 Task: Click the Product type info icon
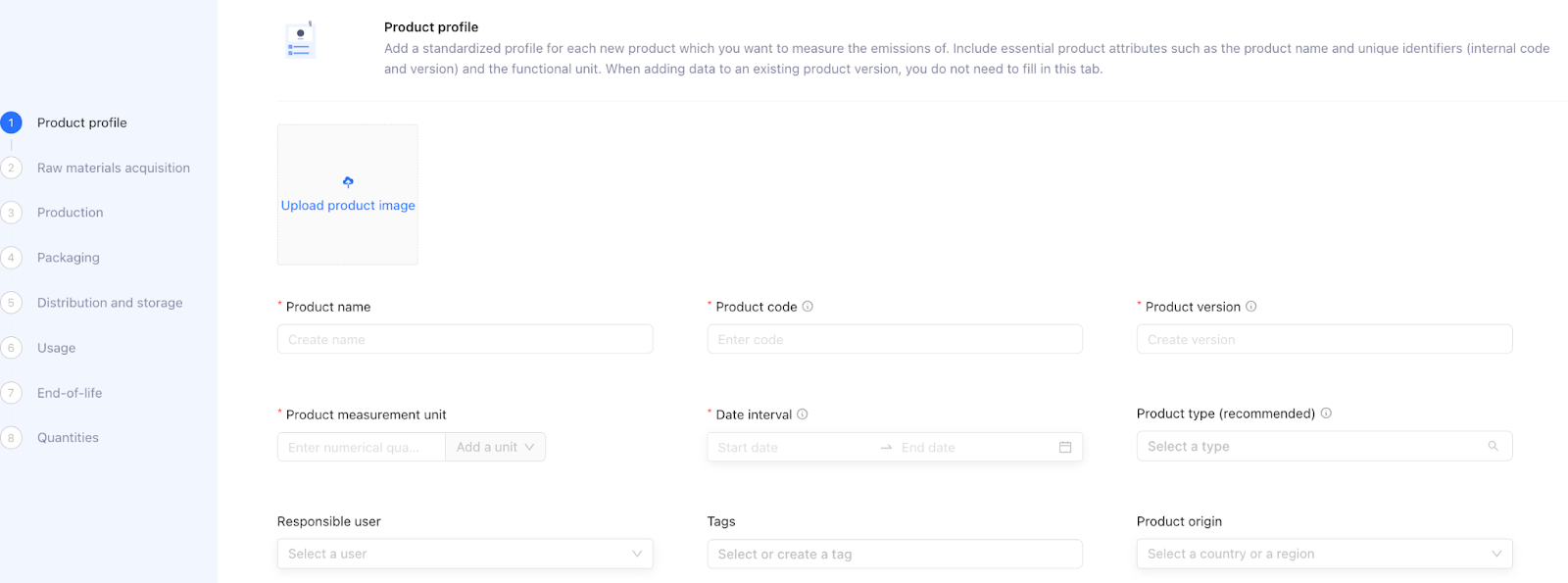coord(1326,413)
